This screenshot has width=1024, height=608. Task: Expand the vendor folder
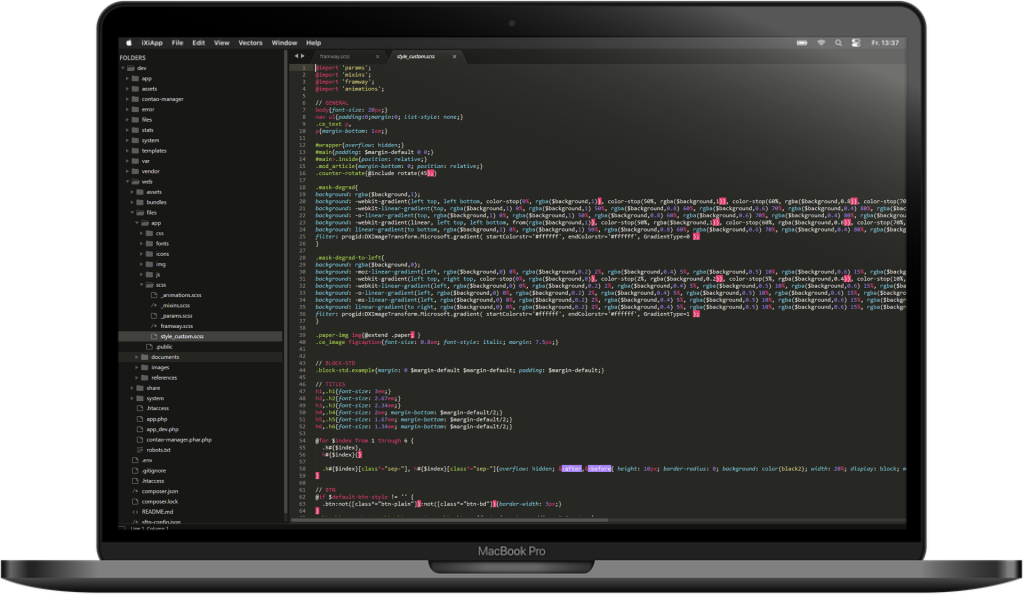pyautogui.click(x=129, y=171)
